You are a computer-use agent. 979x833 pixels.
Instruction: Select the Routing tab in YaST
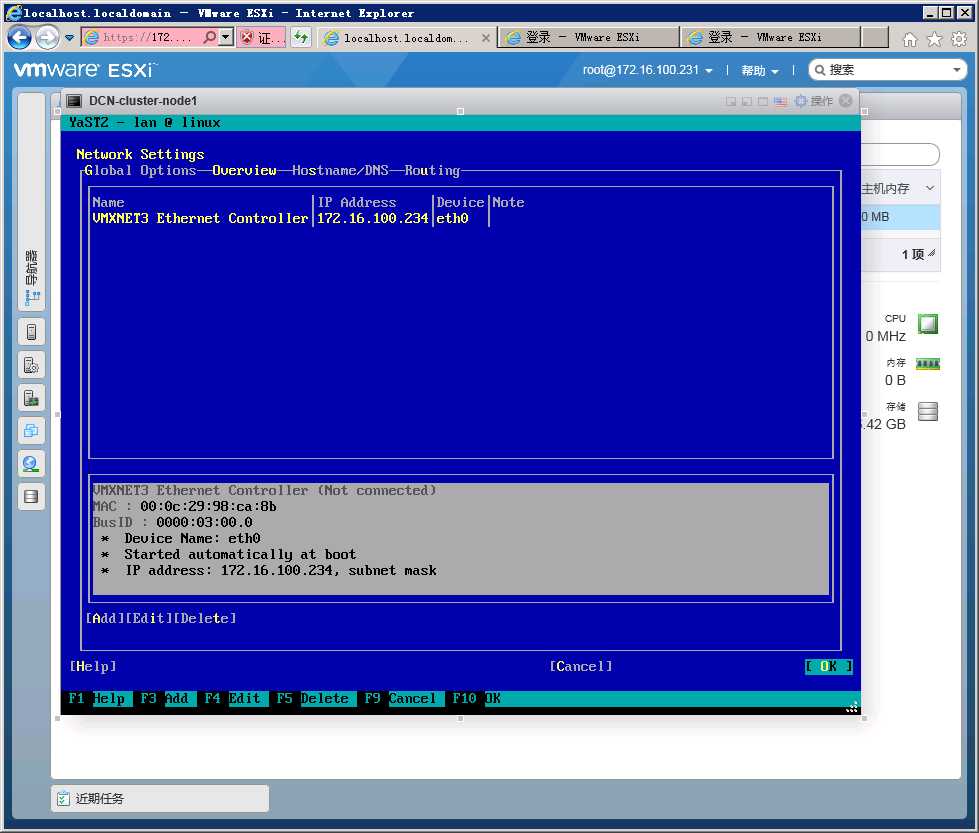click(x=432, y=170)
